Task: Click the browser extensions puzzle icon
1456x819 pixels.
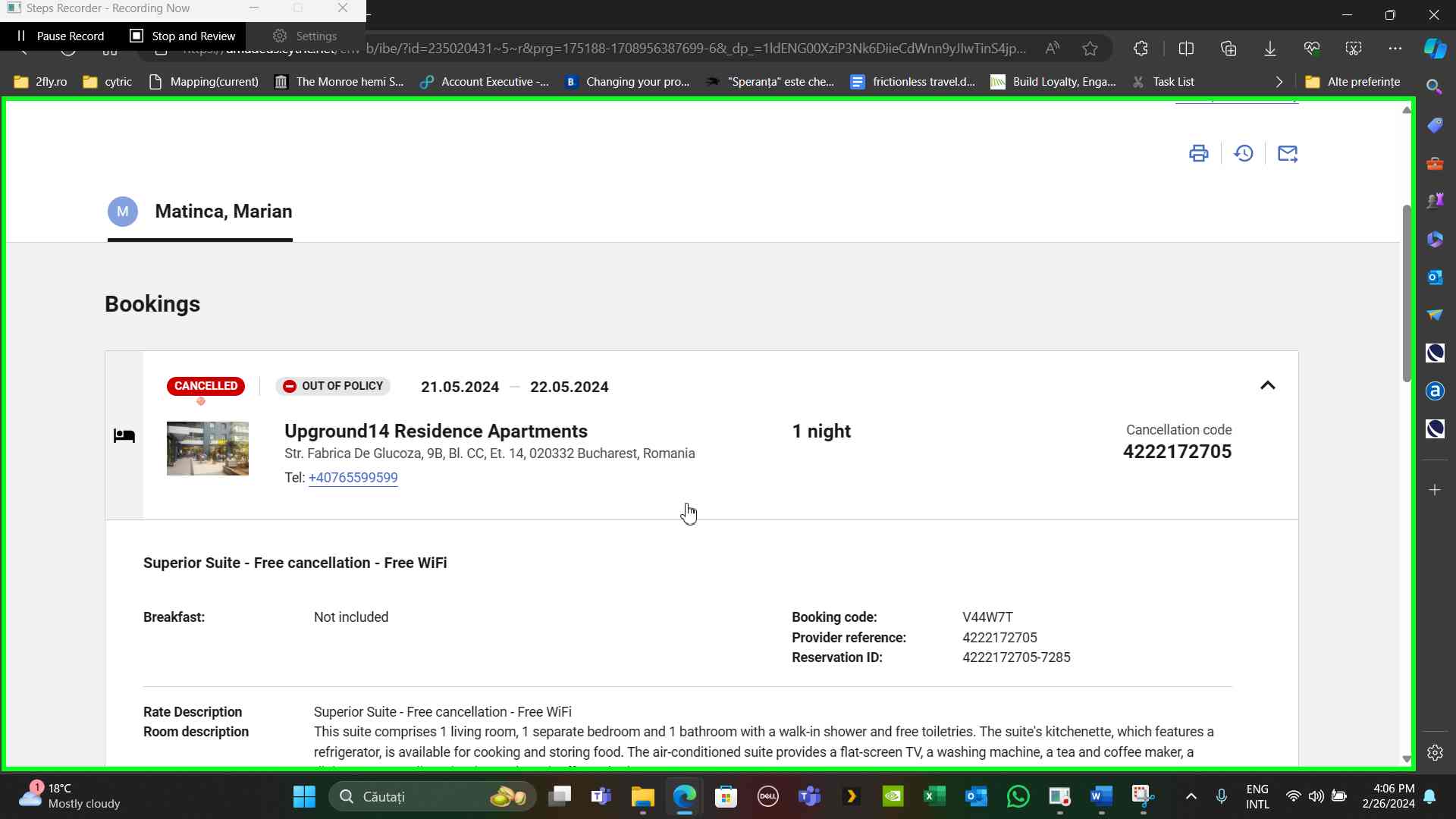Action: (x=1141, y=49)
